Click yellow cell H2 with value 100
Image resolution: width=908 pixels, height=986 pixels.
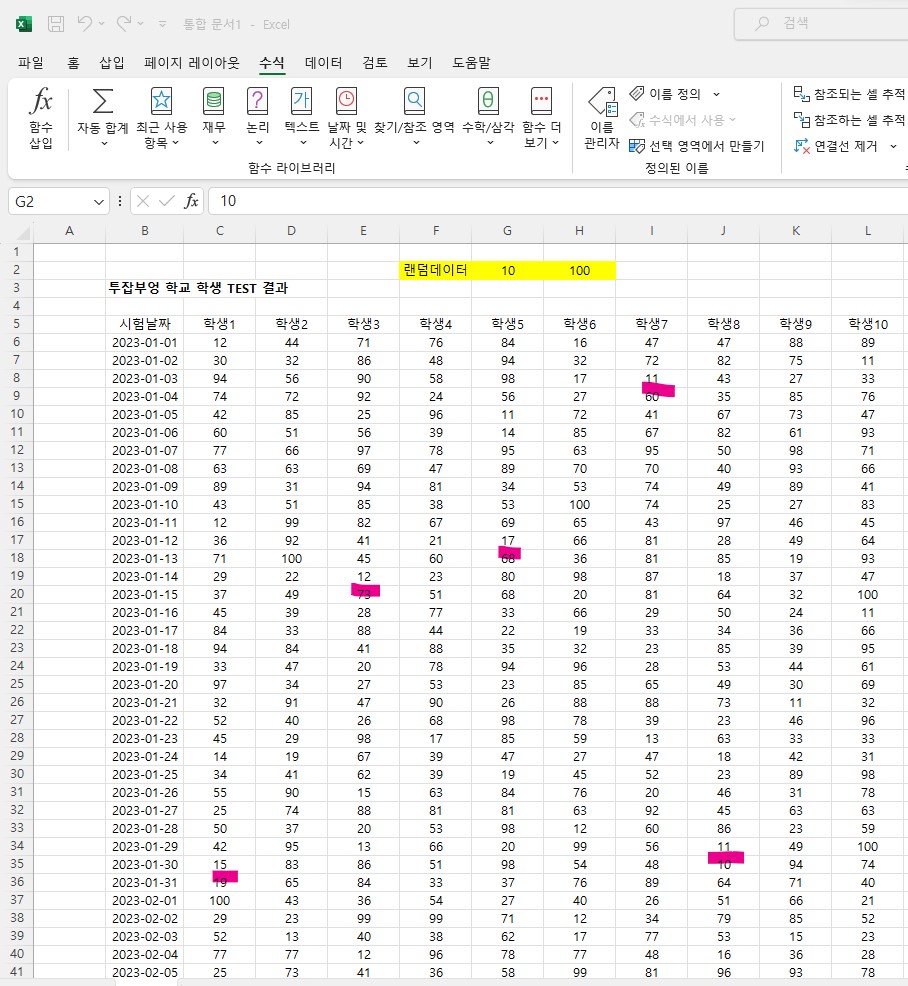579,270
